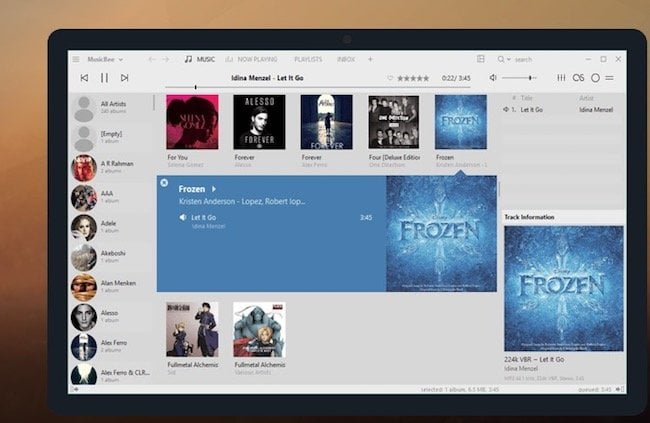
Task: Select the [Empty] artist entry
Action: (x=111, y=137)
